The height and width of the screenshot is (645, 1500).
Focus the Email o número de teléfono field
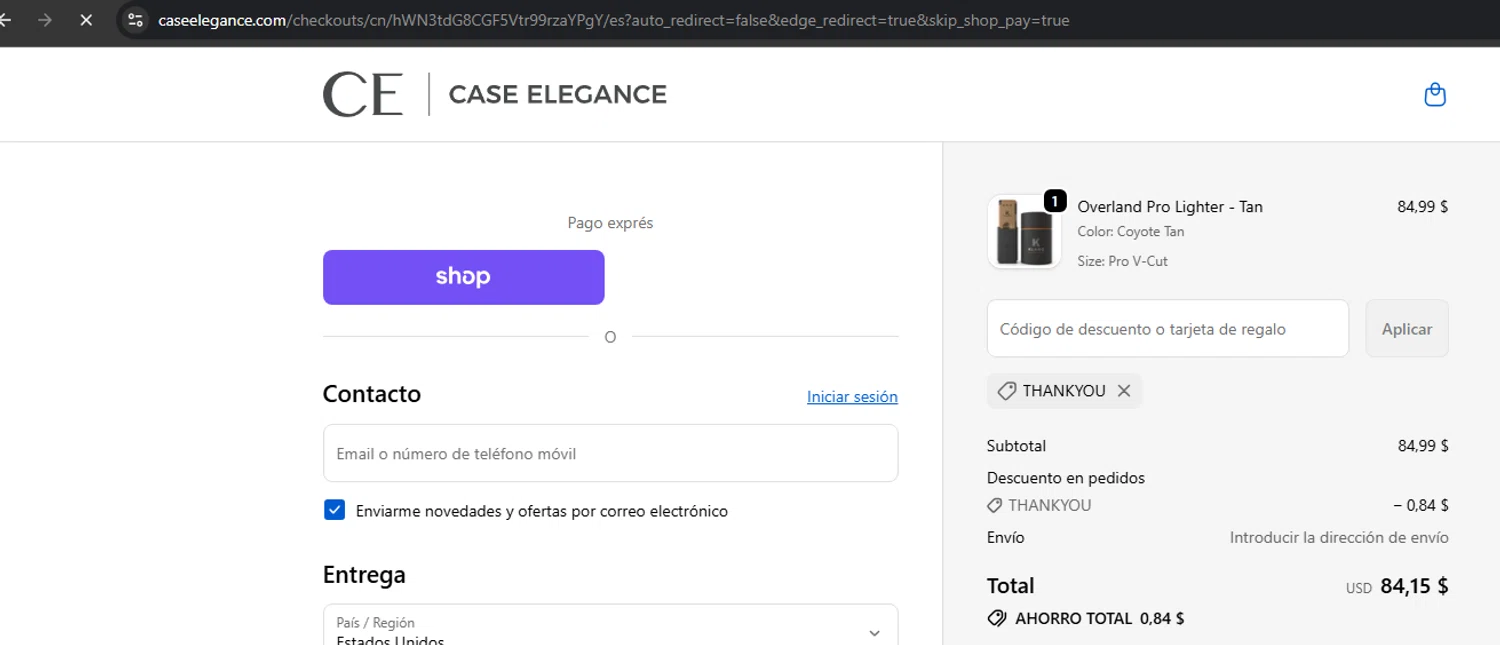pos(610,453)
